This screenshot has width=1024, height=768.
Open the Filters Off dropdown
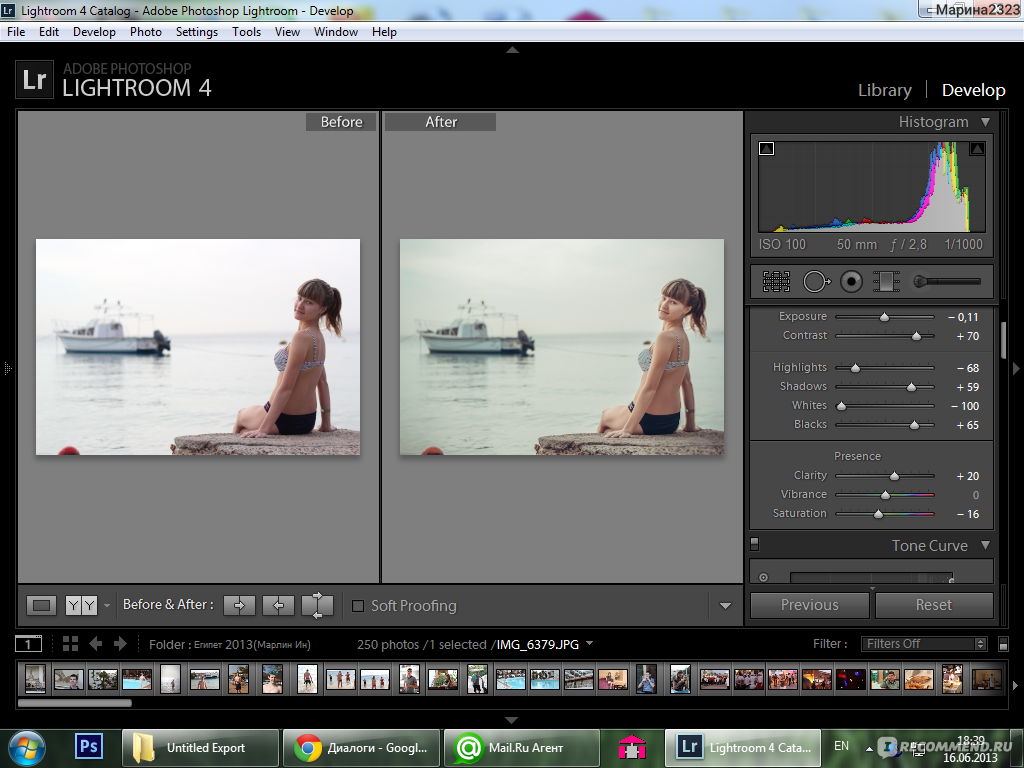tap(923, 644)
